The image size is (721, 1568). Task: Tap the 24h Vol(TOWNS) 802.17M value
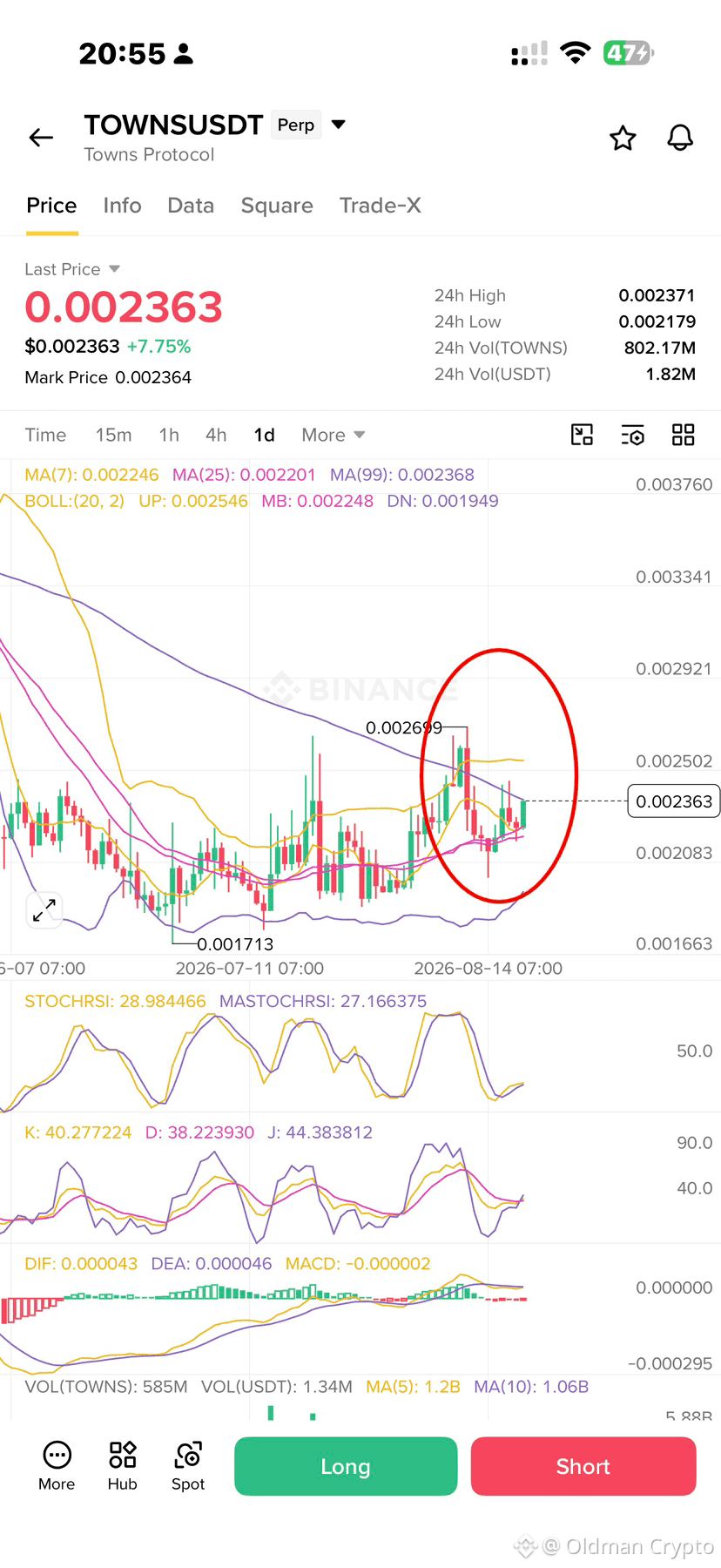[x=659, y=348]
